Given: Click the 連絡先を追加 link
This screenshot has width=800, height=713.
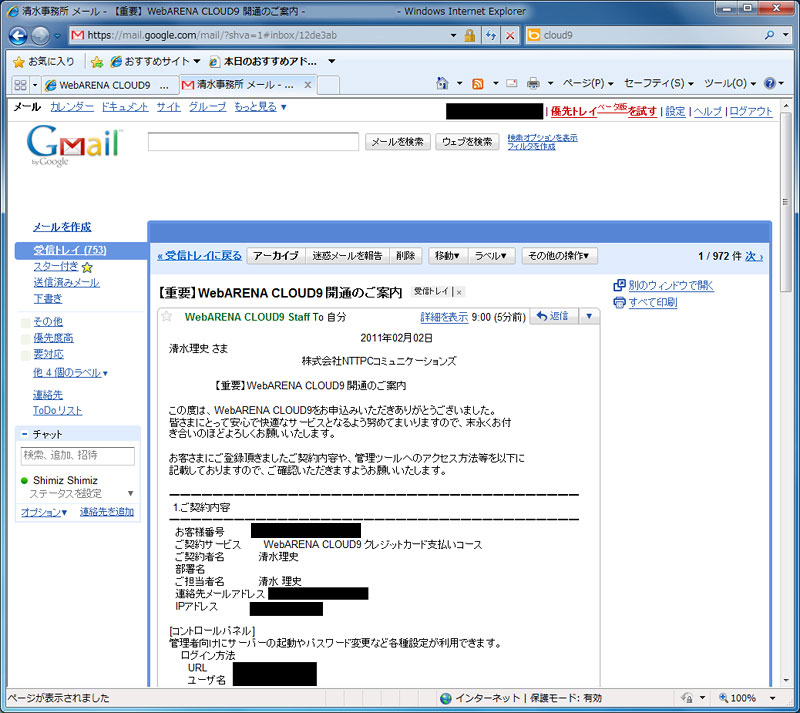Looking at the screenshot, I should 107,512.
